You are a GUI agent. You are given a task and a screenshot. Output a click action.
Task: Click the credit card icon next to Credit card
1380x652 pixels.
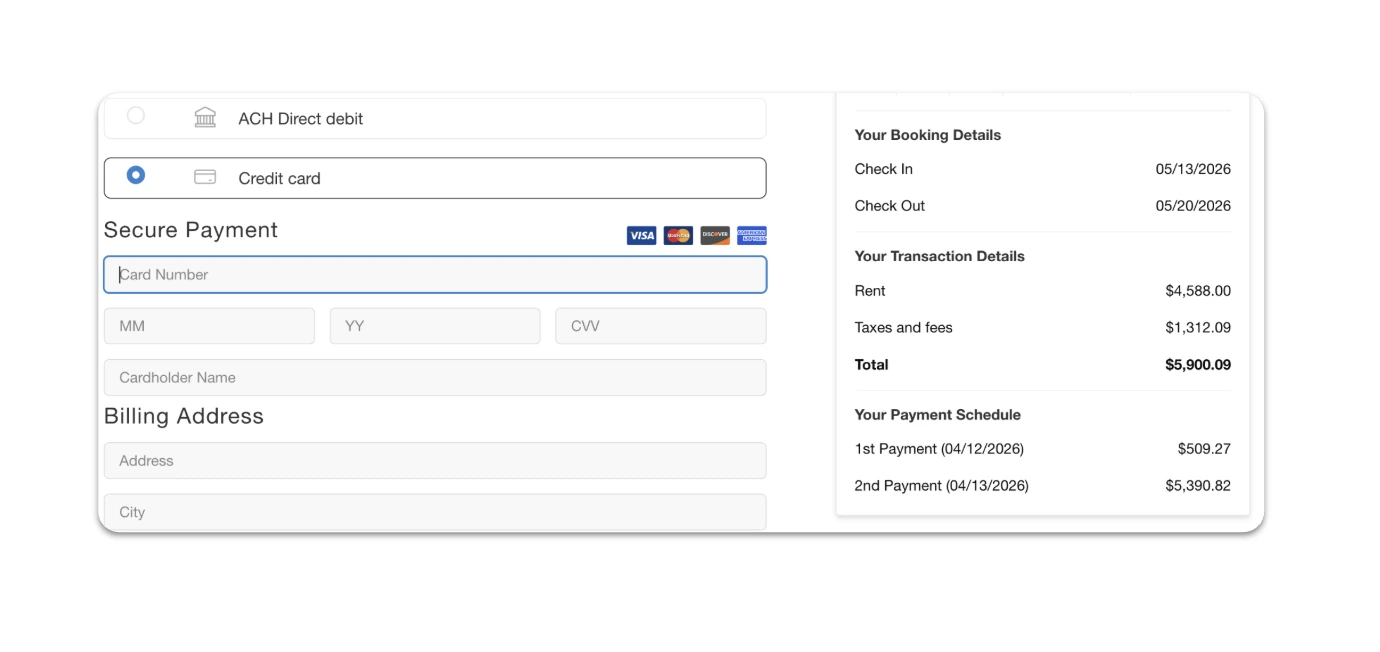[x=205, y=176]
